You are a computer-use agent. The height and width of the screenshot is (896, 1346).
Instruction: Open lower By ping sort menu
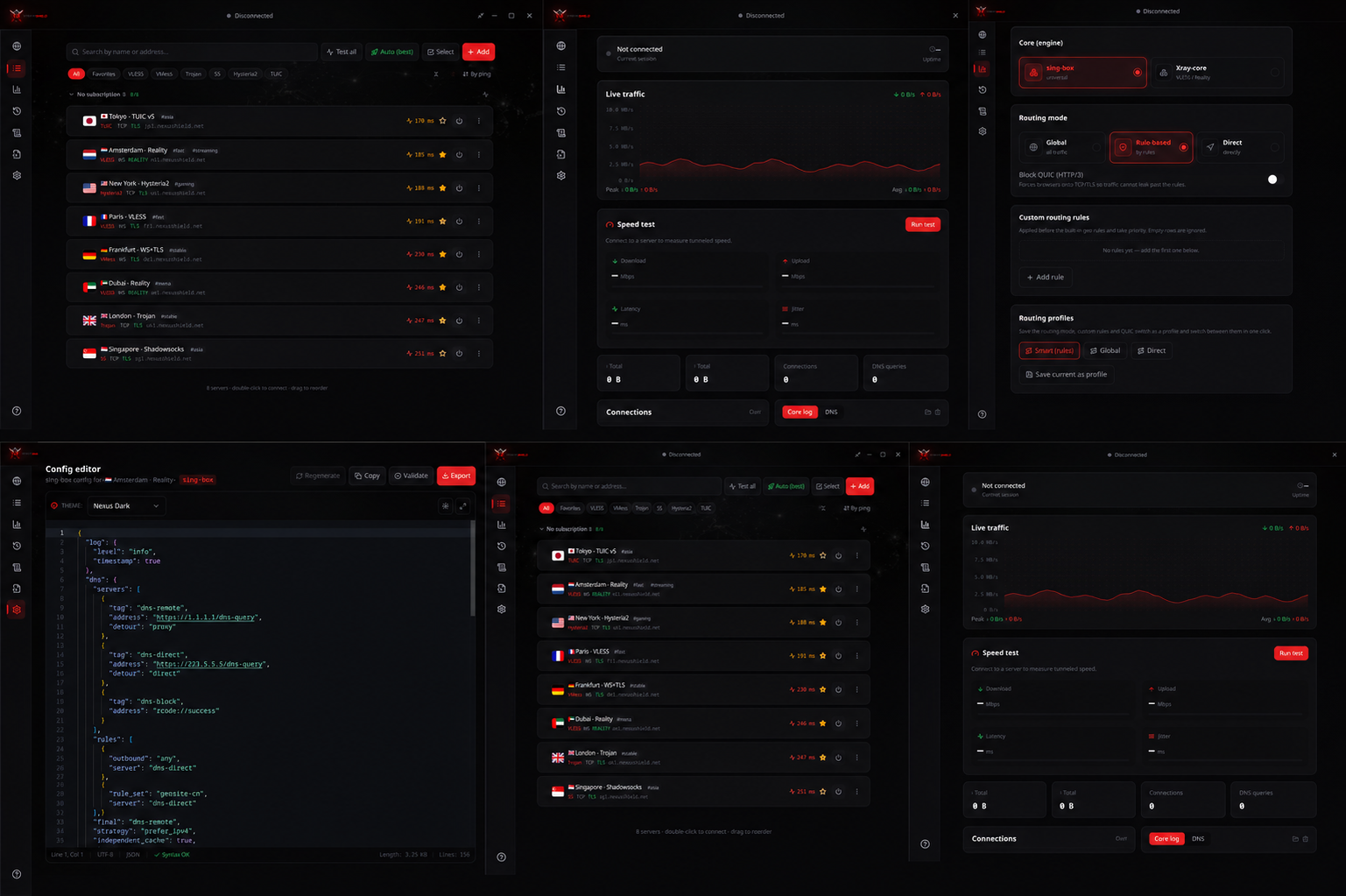click(856, 508)
